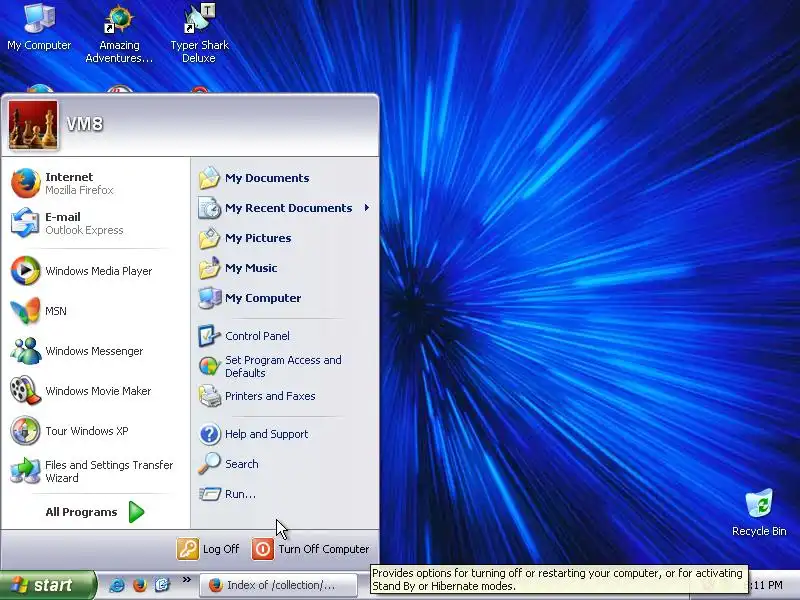Screen dimensions: 800x600
Task: Choose Search menu entry text
Action: tap(242, 464)
